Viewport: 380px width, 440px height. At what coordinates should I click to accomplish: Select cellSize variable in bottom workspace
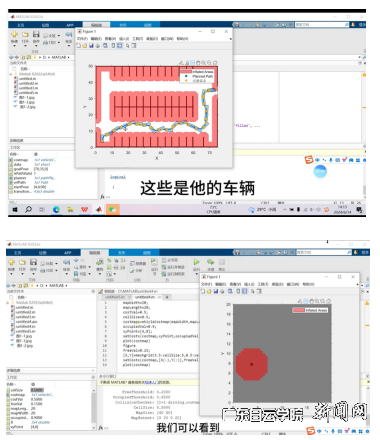point(15,390)
